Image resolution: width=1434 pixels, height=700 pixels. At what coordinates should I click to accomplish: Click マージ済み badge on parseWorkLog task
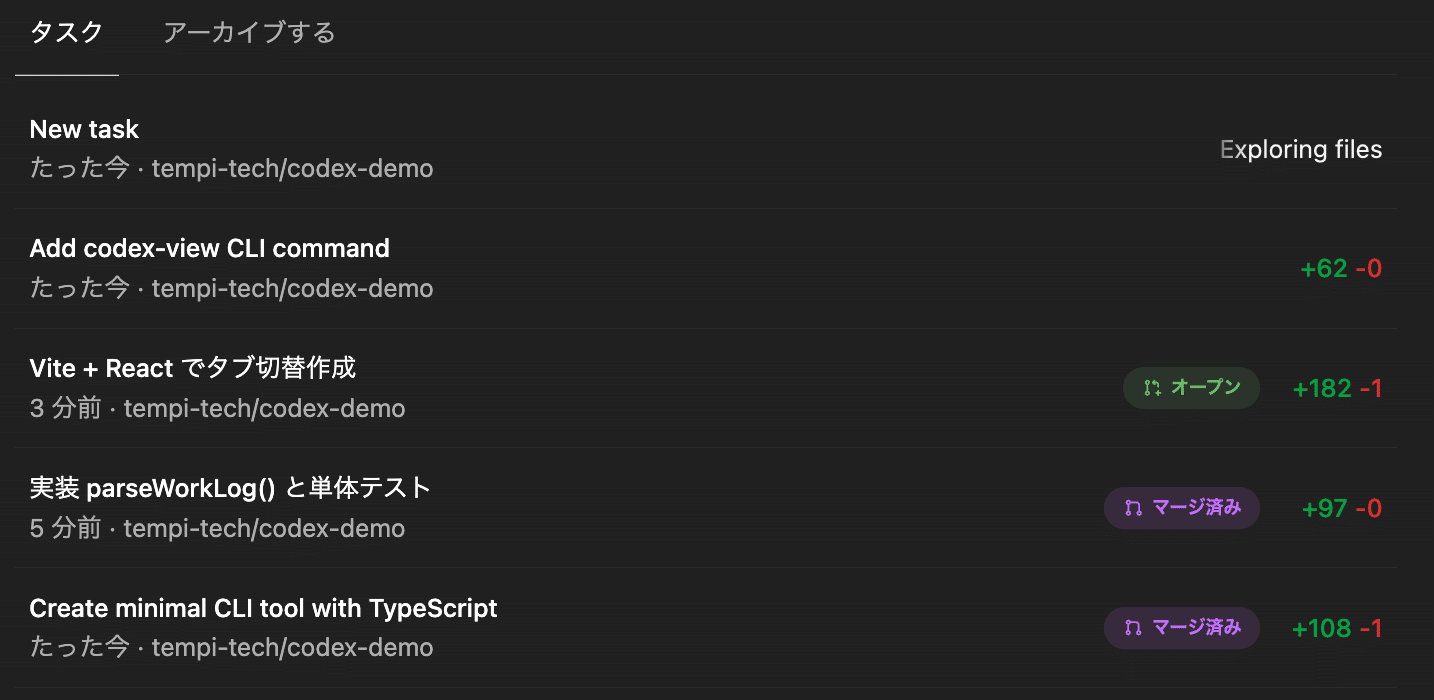click(x=1182, y=508)
